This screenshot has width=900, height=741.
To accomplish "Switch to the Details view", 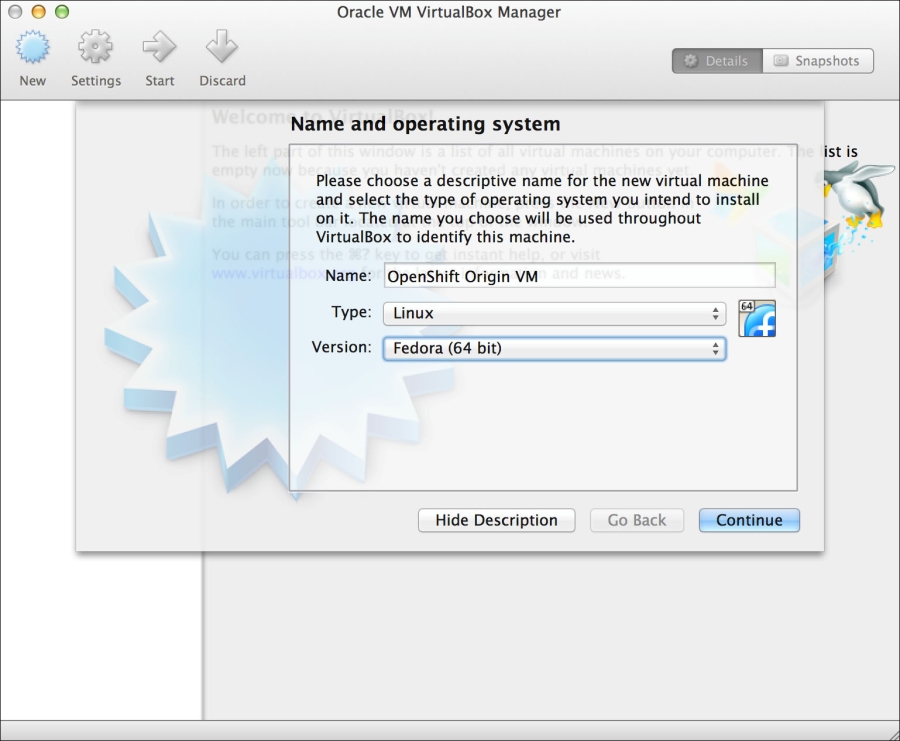I will [x=716, y=61].
